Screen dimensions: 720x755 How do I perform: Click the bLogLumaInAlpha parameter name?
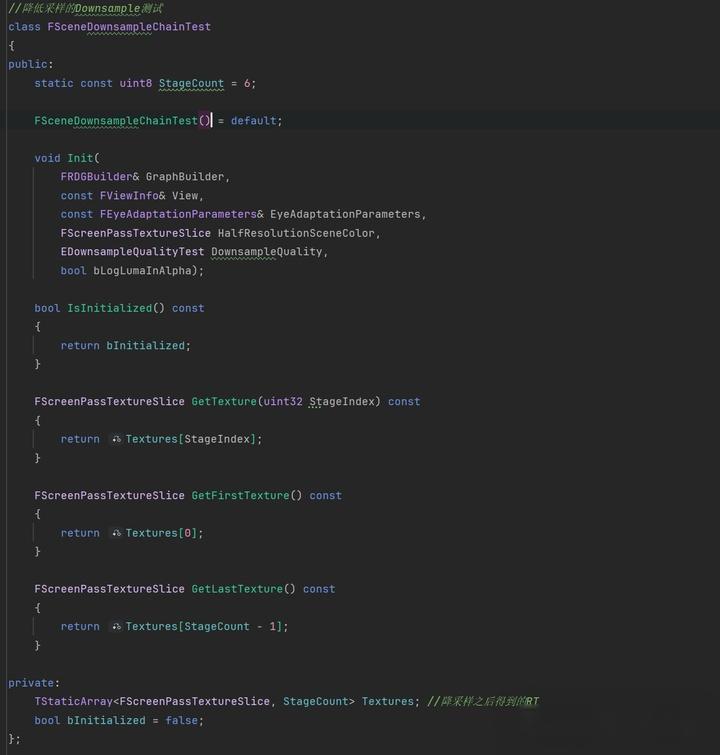tap(143, 271)
